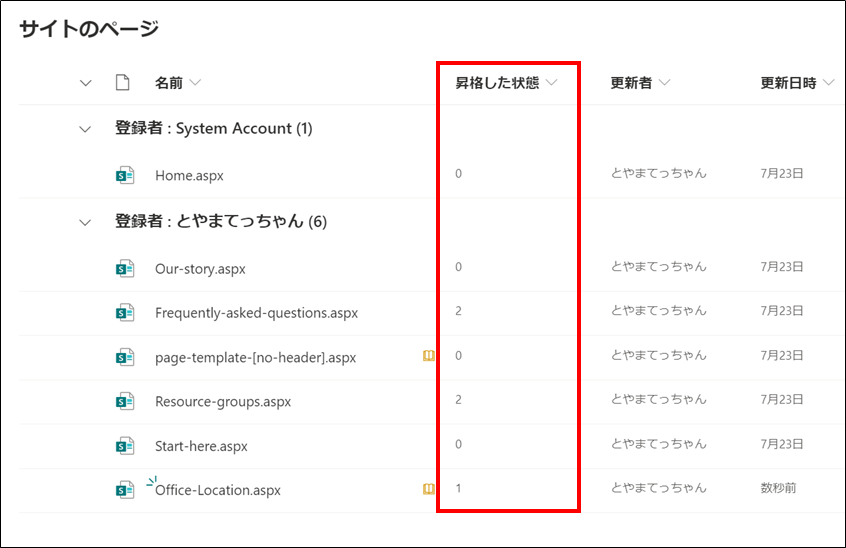
Task: Click 数秒前 timestamp for Office-Location.aspx
Action: pyautogui.click(x=778, y=488)
